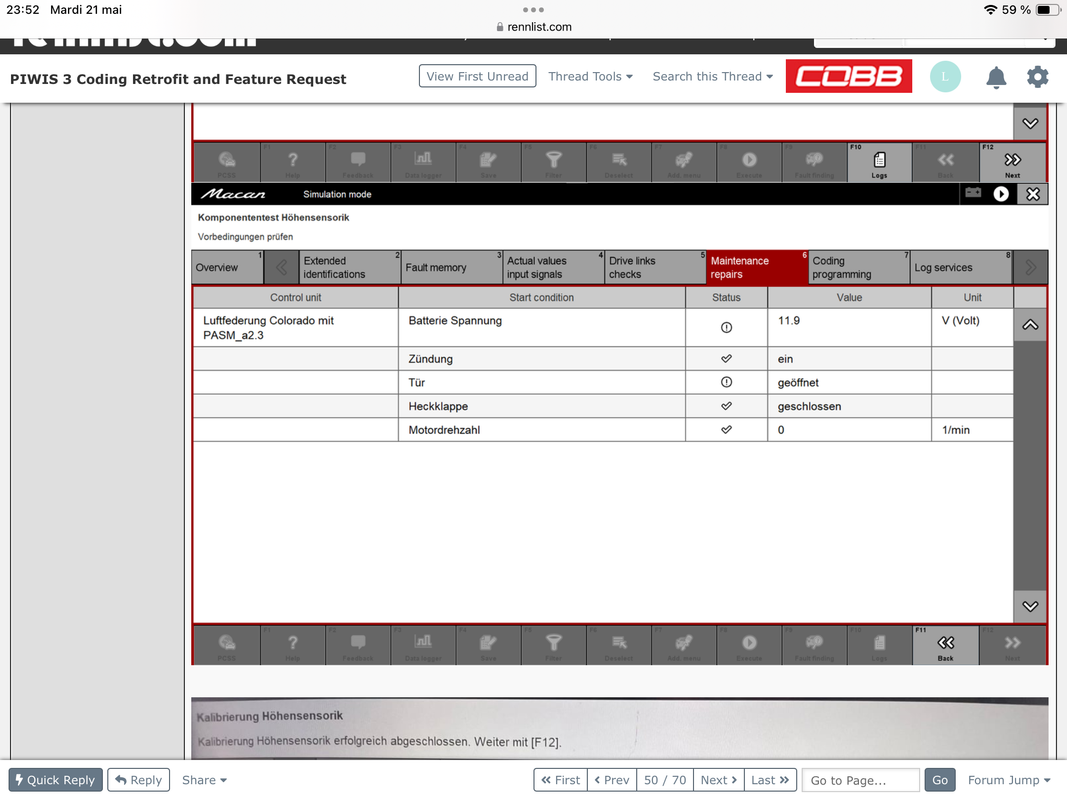Select the Extended identifications tab
Screen dimensions: 1067x800
[x=350, y=267]
